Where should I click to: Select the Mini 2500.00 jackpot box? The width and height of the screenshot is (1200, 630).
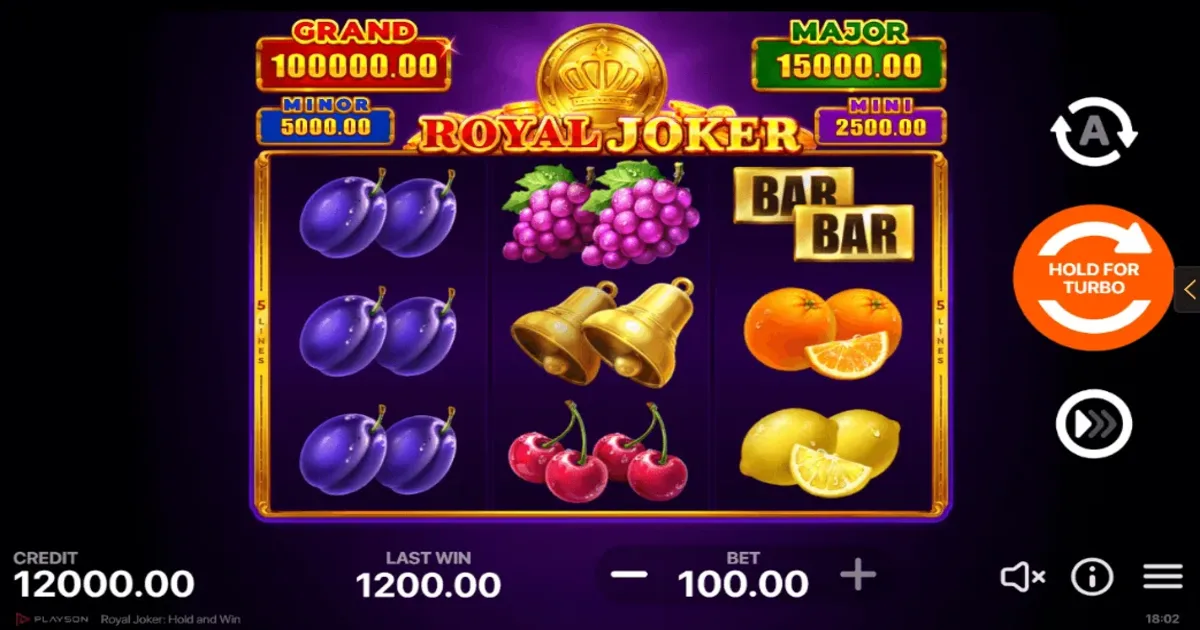pos(880,122)
